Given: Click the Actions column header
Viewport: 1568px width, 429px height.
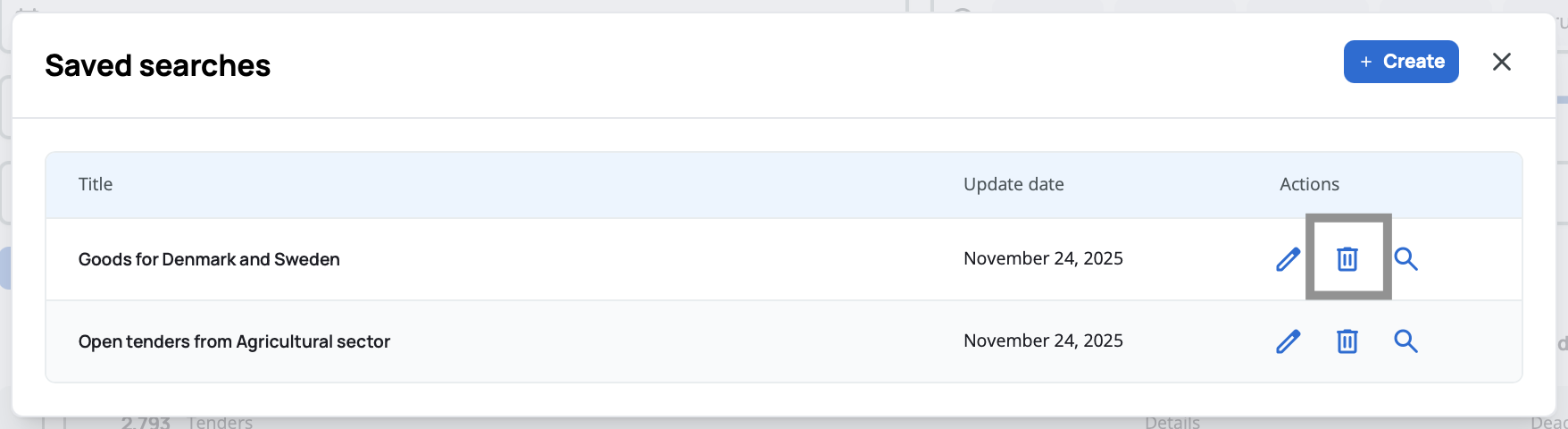Looking at the screenshot, I should coord(1309,184).
